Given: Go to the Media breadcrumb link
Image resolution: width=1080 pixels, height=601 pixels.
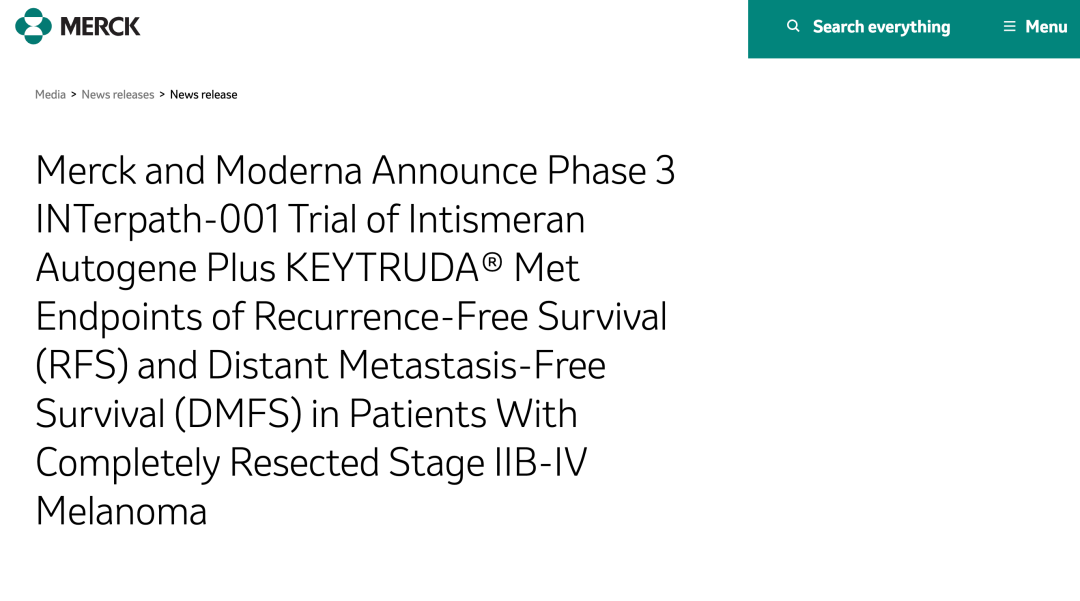Looking at the screenshot, I should [50, 94].
